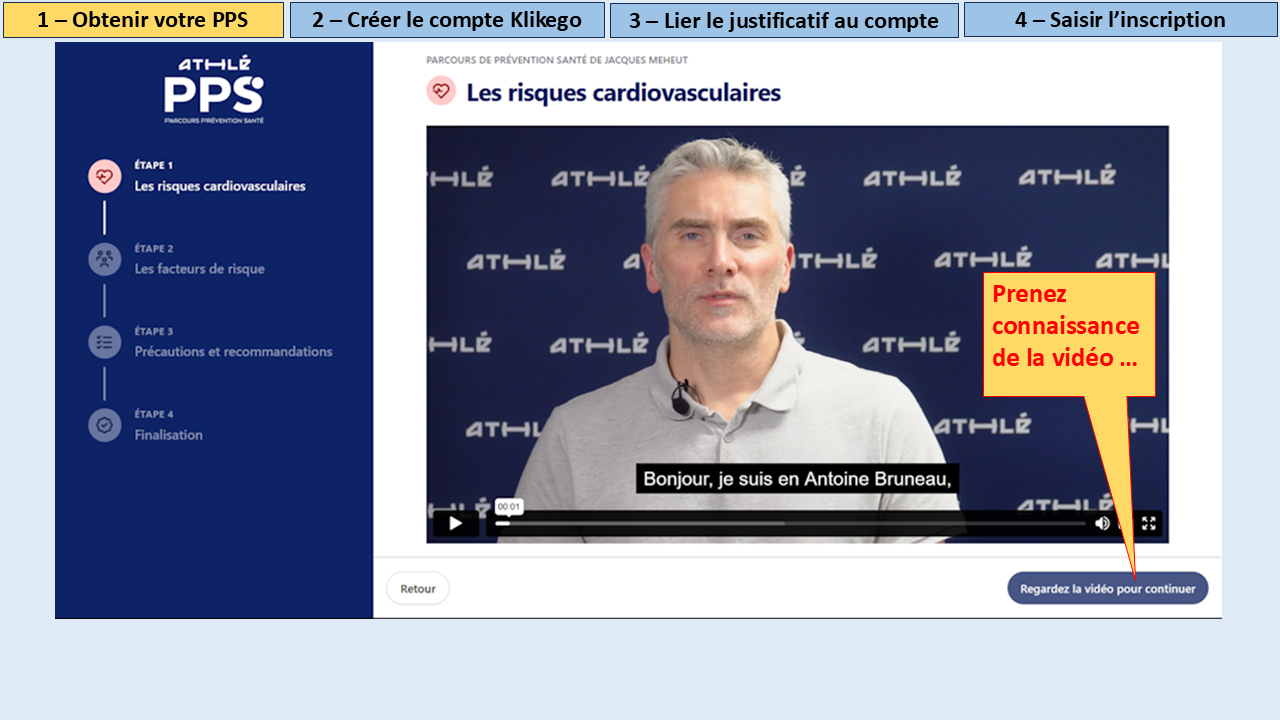Screen dimensions: 1280x720
Task: Open step 'Précautions et recommandations'
Action: [234, 352]
